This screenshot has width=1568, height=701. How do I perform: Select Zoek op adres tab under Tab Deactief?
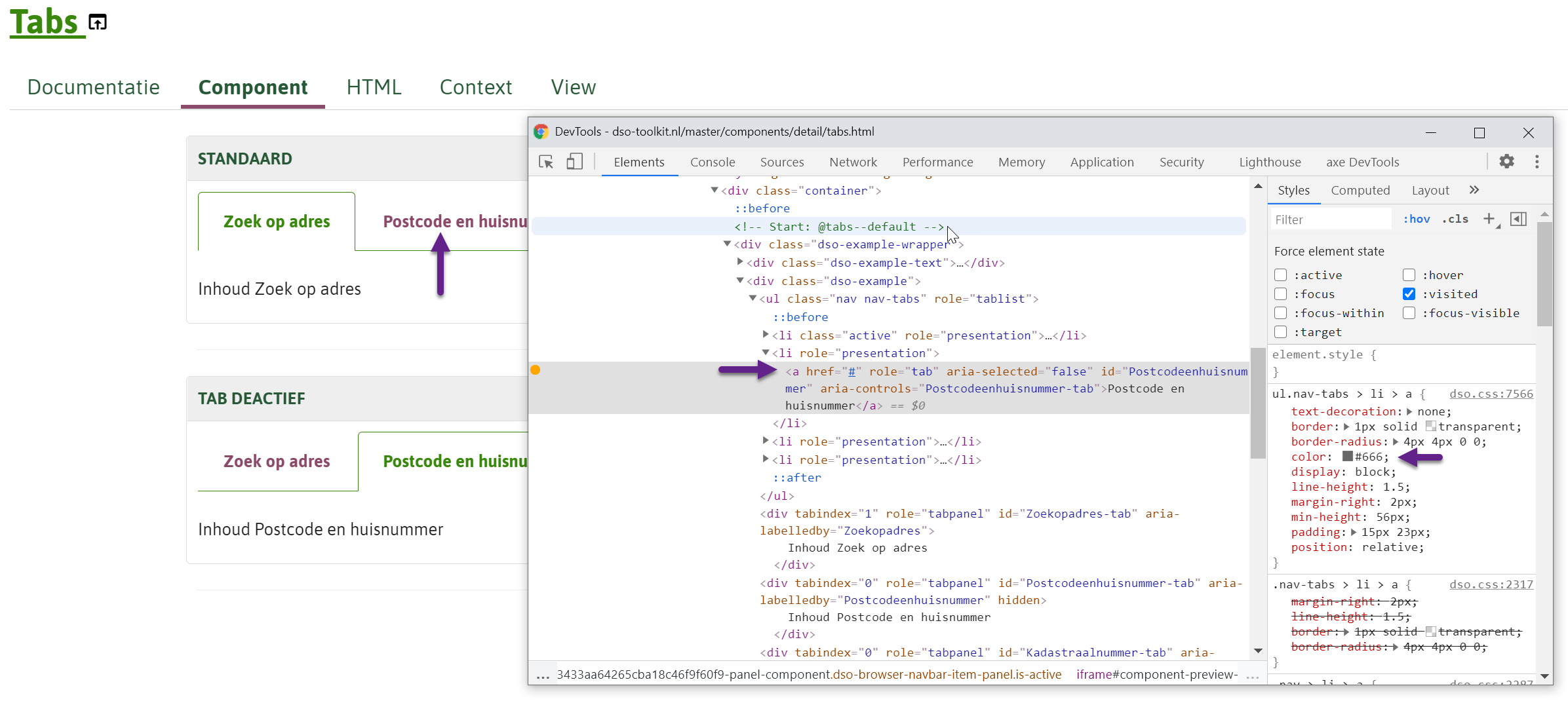pyautogui.click(x=277, y=461)
